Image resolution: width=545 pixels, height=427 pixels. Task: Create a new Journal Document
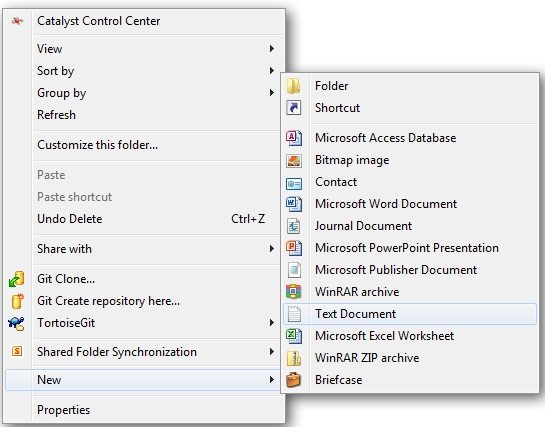coord(410,226)
